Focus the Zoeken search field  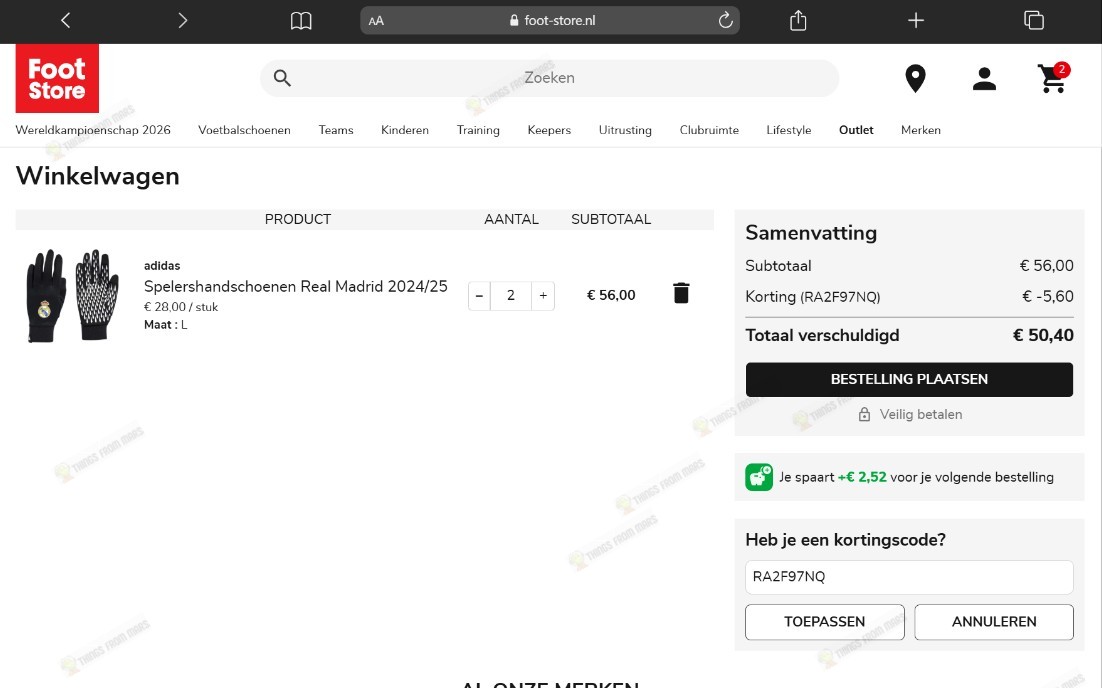click(550, 78)
